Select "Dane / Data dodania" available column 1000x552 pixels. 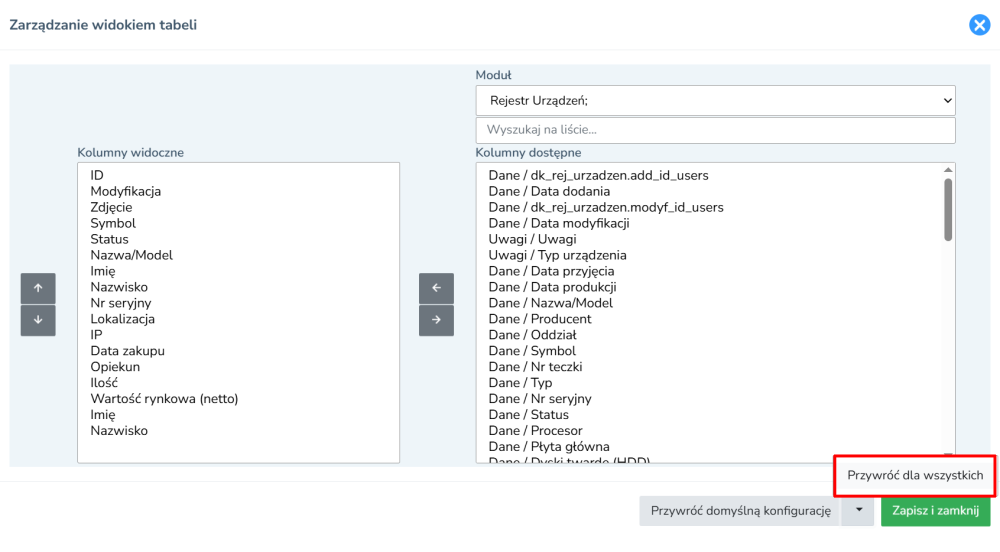[549, 191]
